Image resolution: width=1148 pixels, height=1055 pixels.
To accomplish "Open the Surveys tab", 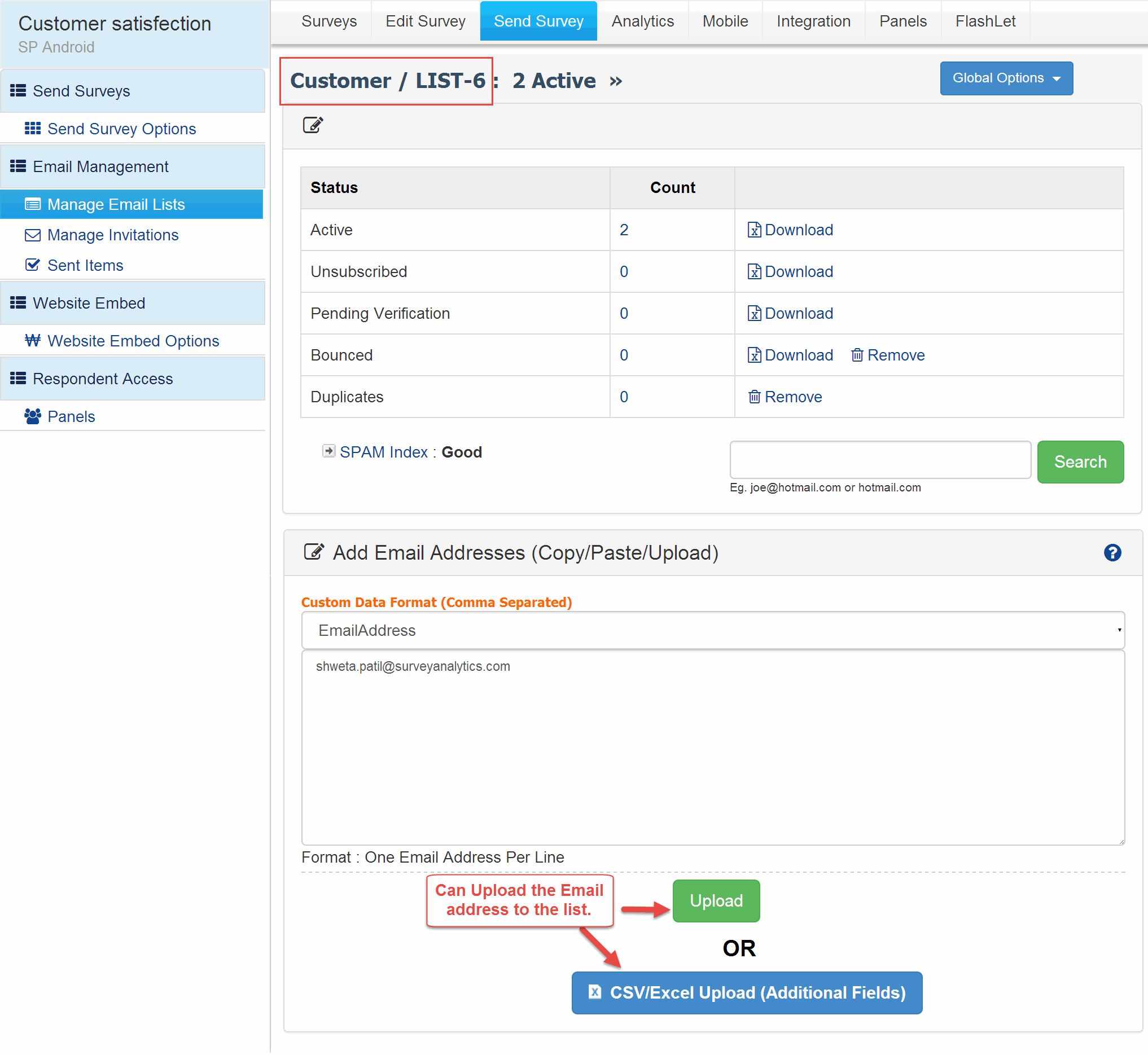I will [329, 21].
